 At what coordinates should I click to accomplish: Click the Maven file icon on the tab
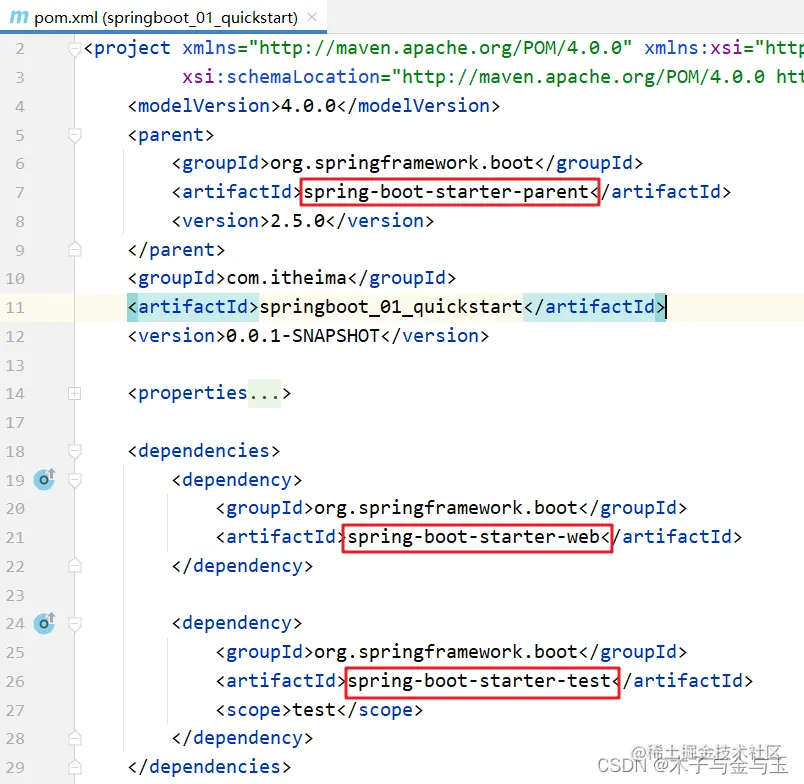19,17
